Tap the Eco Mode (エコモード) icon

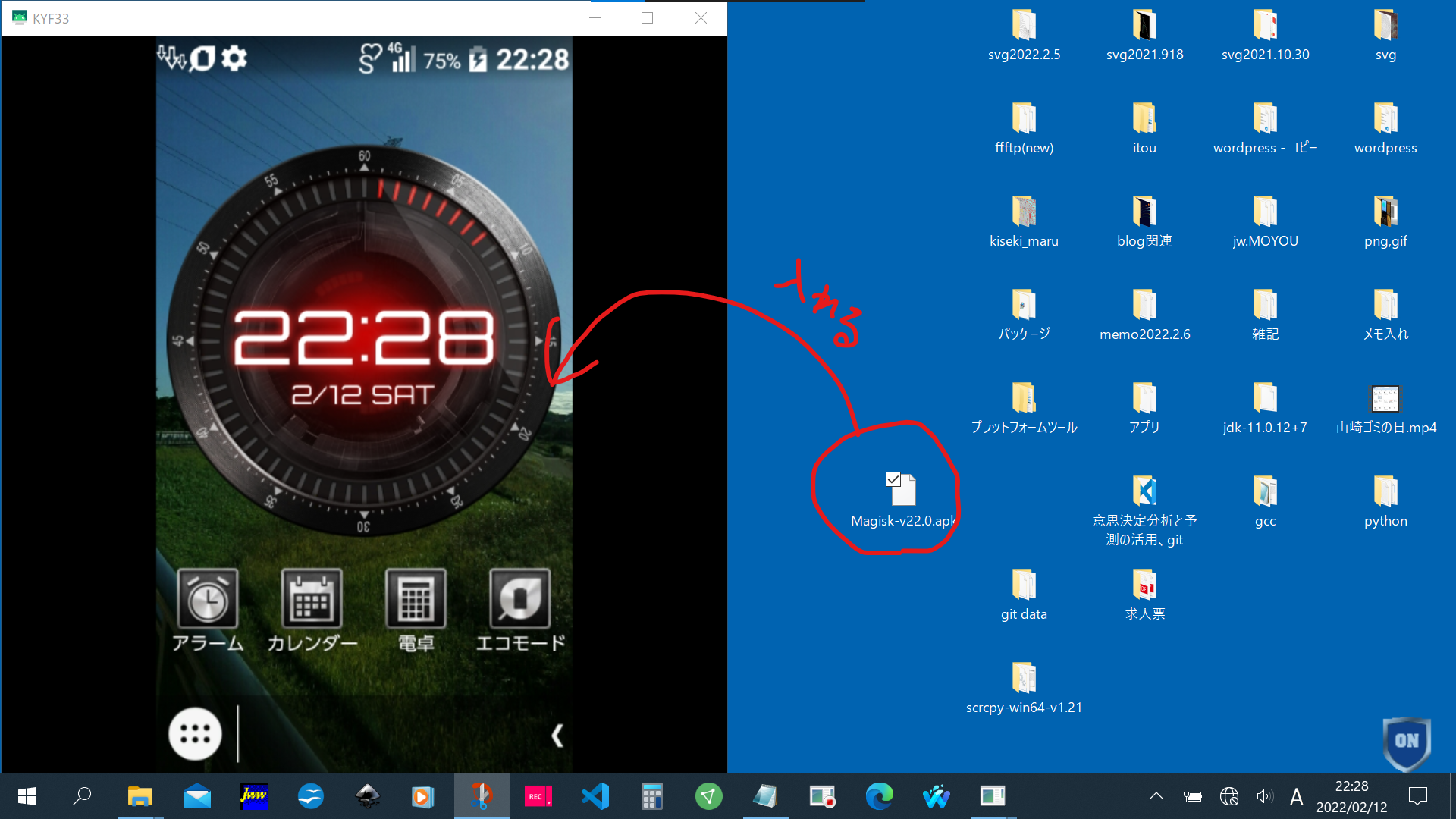pyautogui.click(x=520, y=600)
